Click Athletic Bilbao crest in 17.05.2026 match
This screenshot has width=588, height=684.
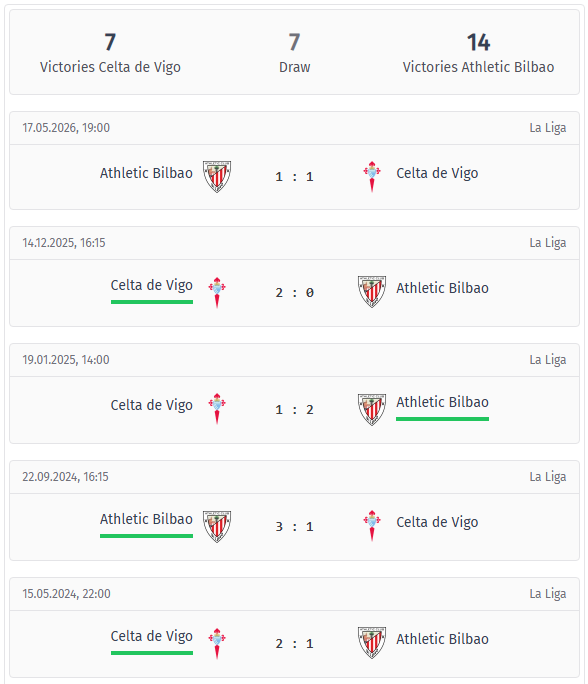[217, 177]
